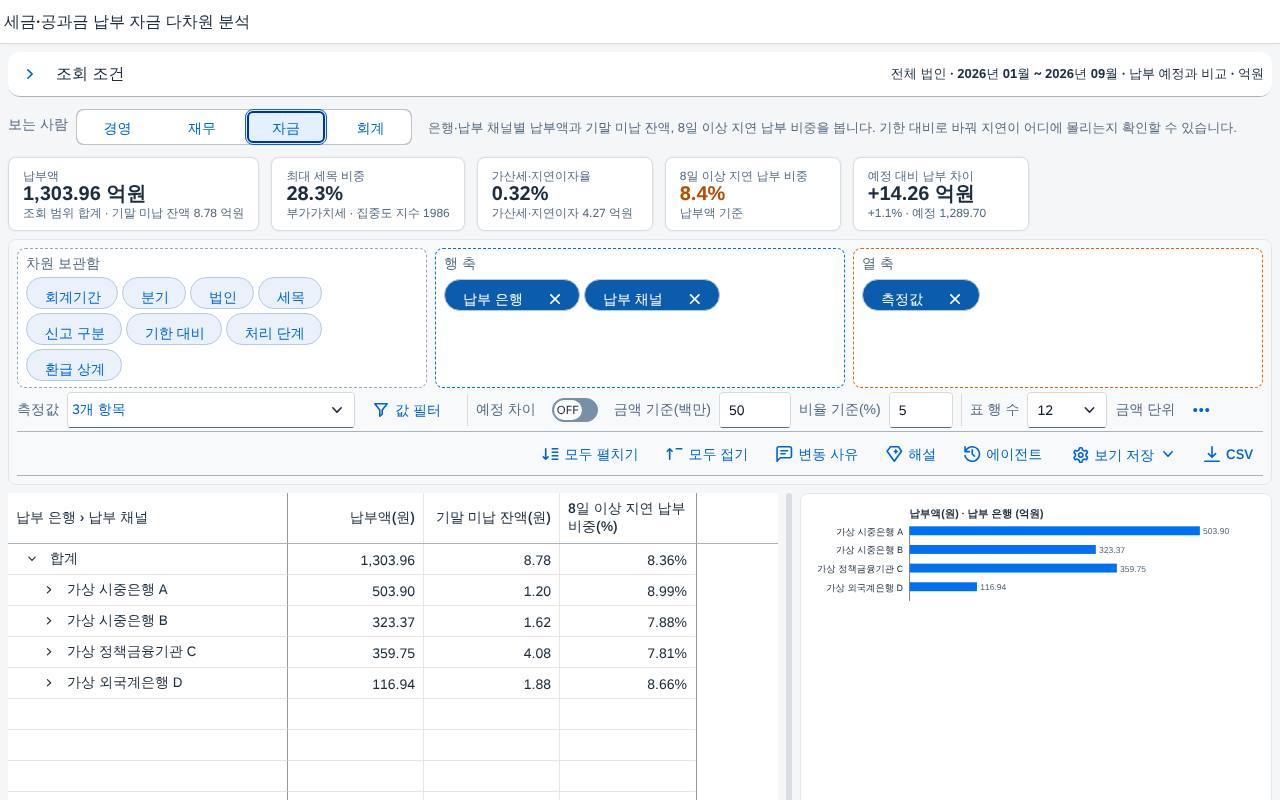Click the 회계기간 dimension chip
This screenshot has width=1280, height=800.
72,294
